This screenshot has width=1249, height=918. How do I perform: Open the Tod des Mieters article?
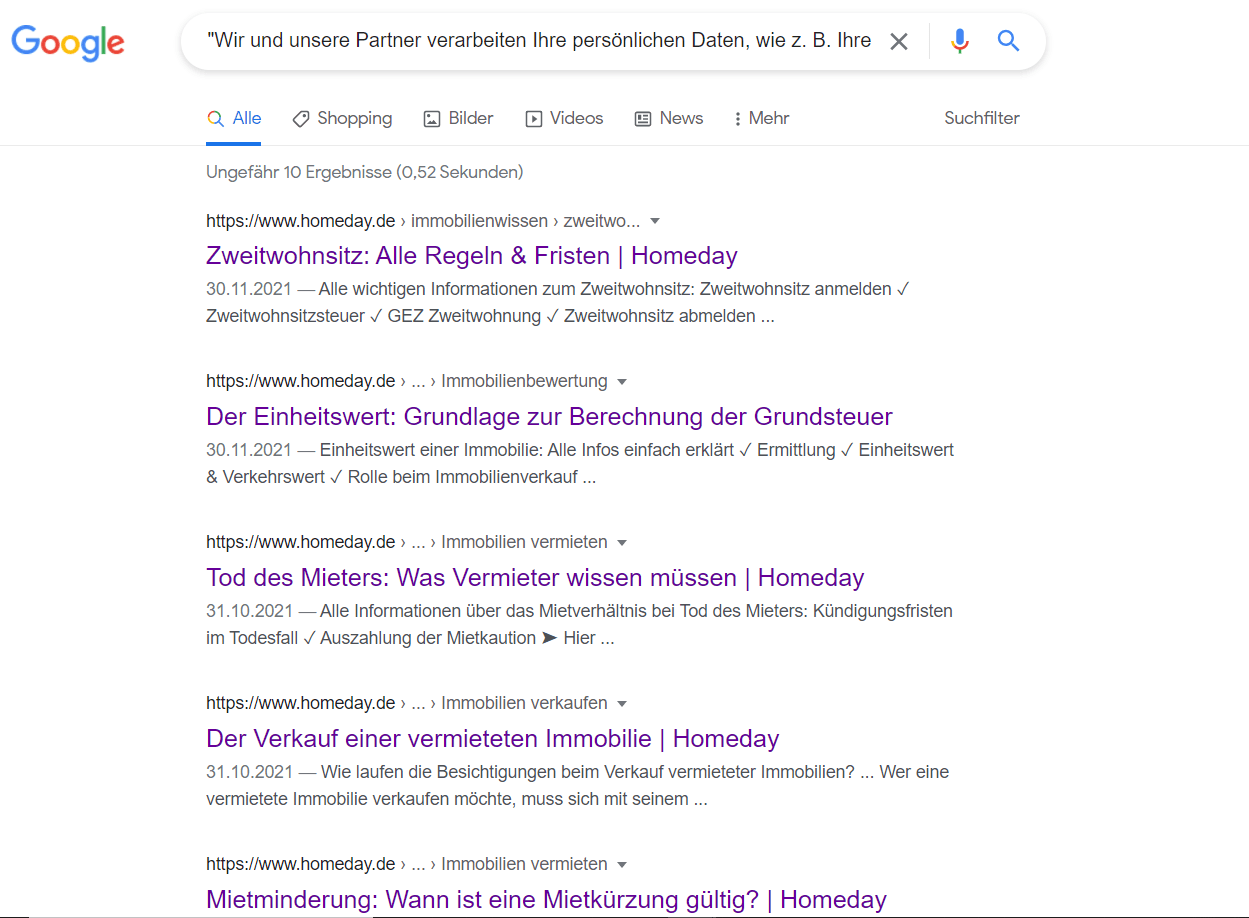coord(534,578)
